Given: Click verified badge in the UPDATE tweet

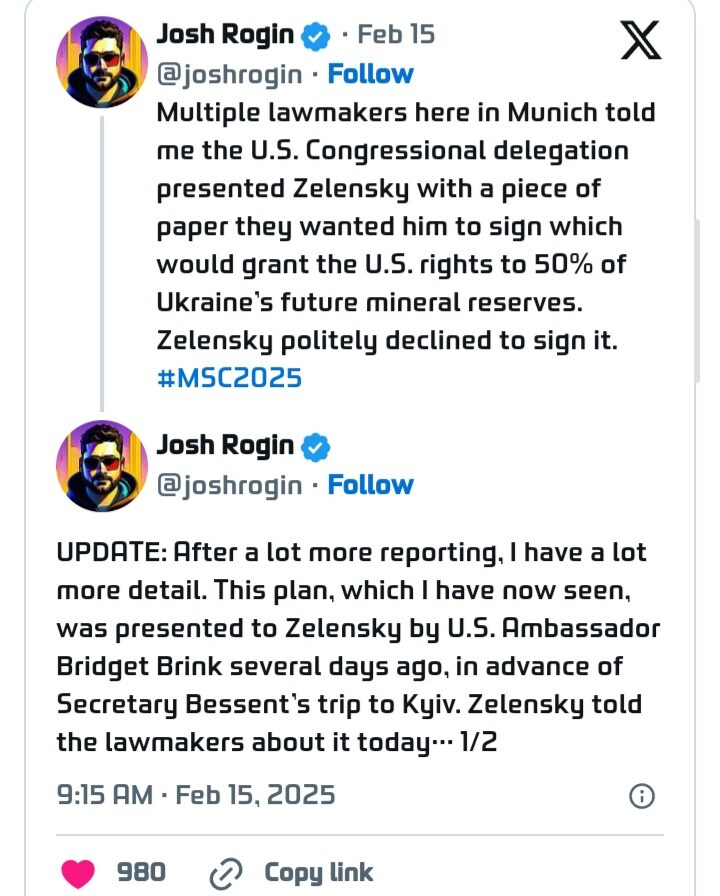Looking at the screenshot, I should pyautogui.click(x=316, y=447).
